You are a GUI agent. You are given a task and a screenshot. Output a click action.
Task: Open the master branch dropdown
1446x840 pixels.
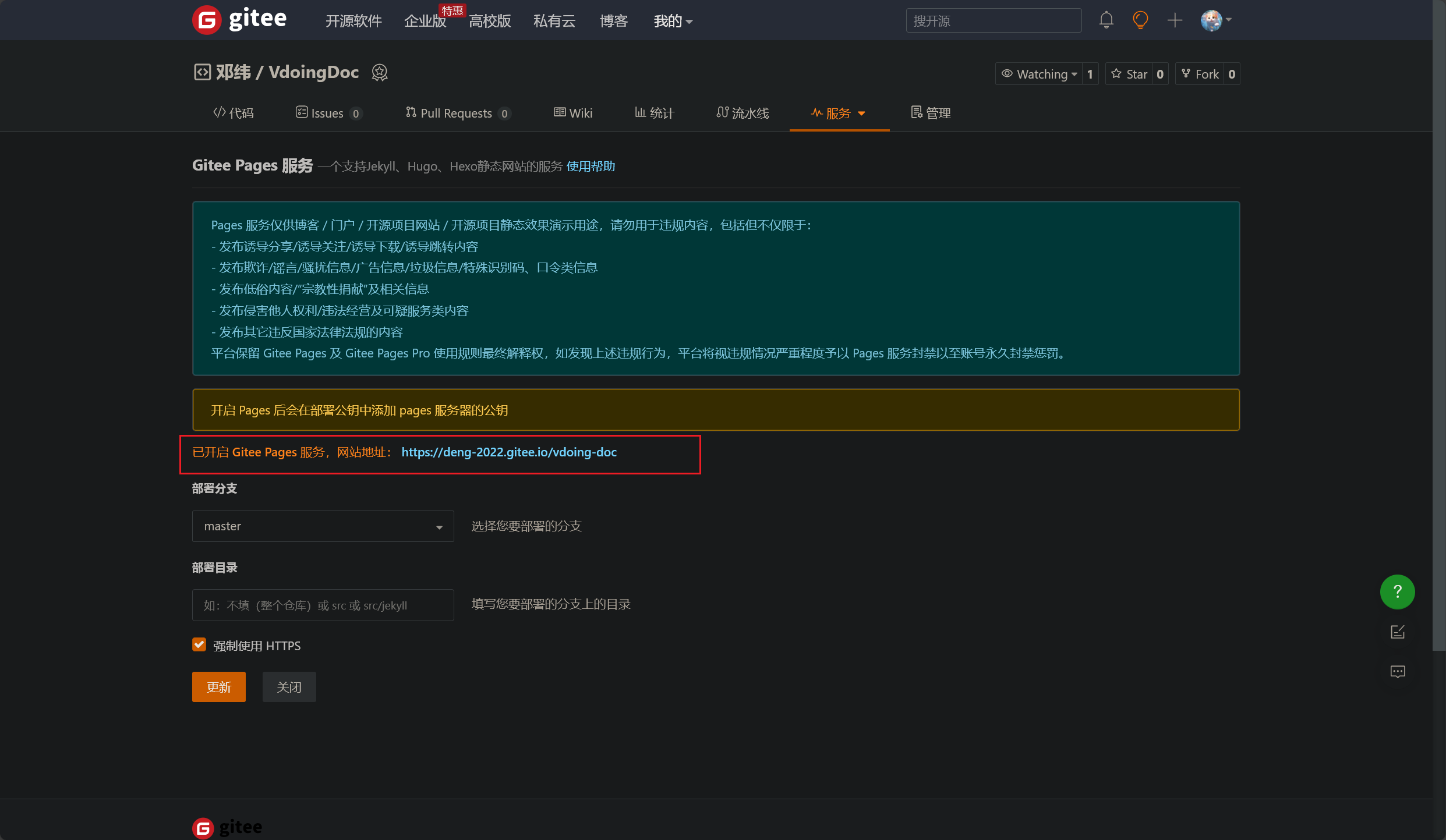tap(323, 526)
